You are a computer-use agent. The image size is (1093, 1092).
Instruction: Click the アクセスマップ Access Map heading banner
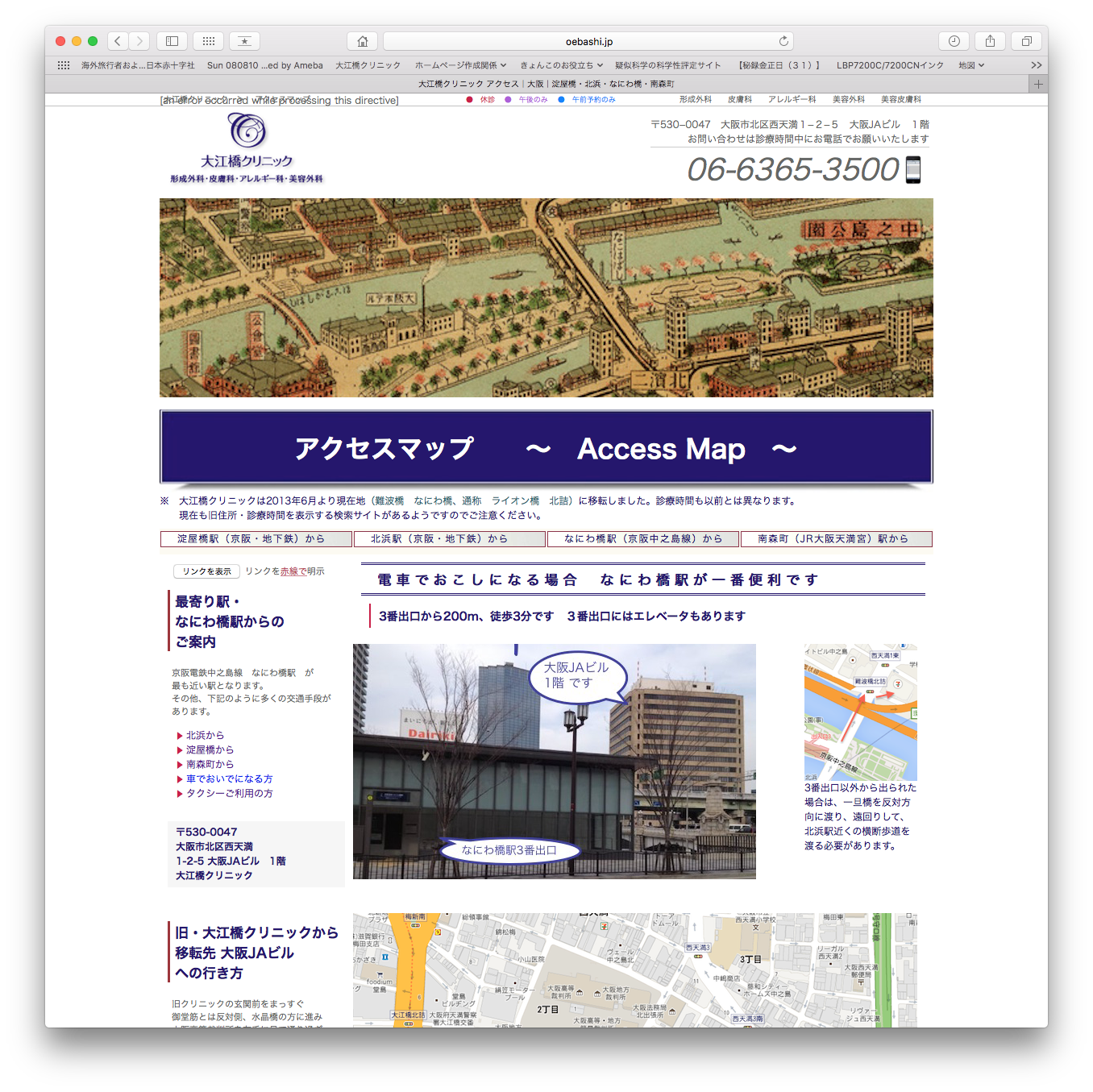click(546, 447)
